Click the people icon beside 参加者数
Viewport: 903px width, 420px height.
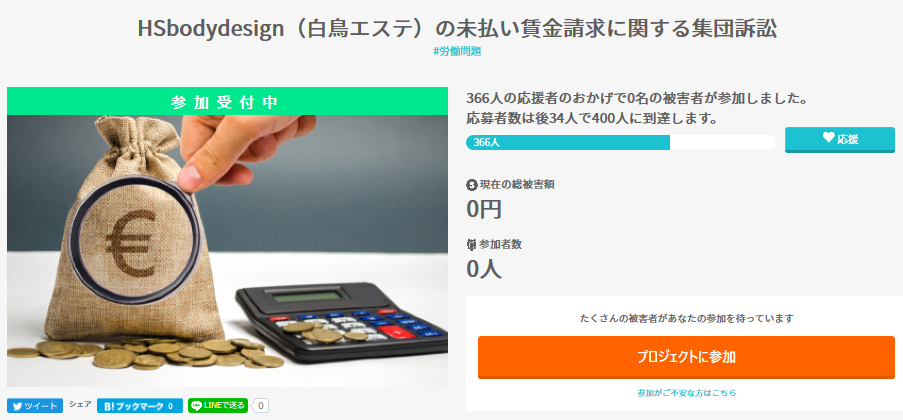pos(471,244)
